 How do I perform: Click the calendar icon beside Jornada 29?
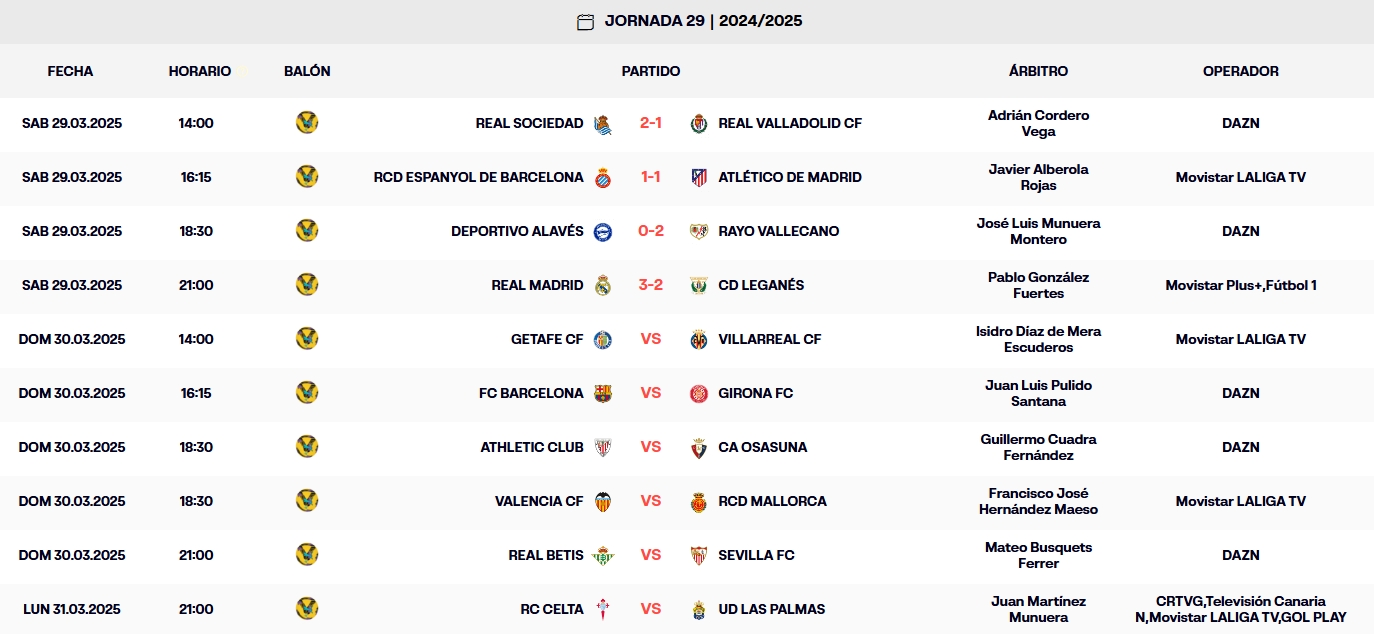click(x=584, y=20)
